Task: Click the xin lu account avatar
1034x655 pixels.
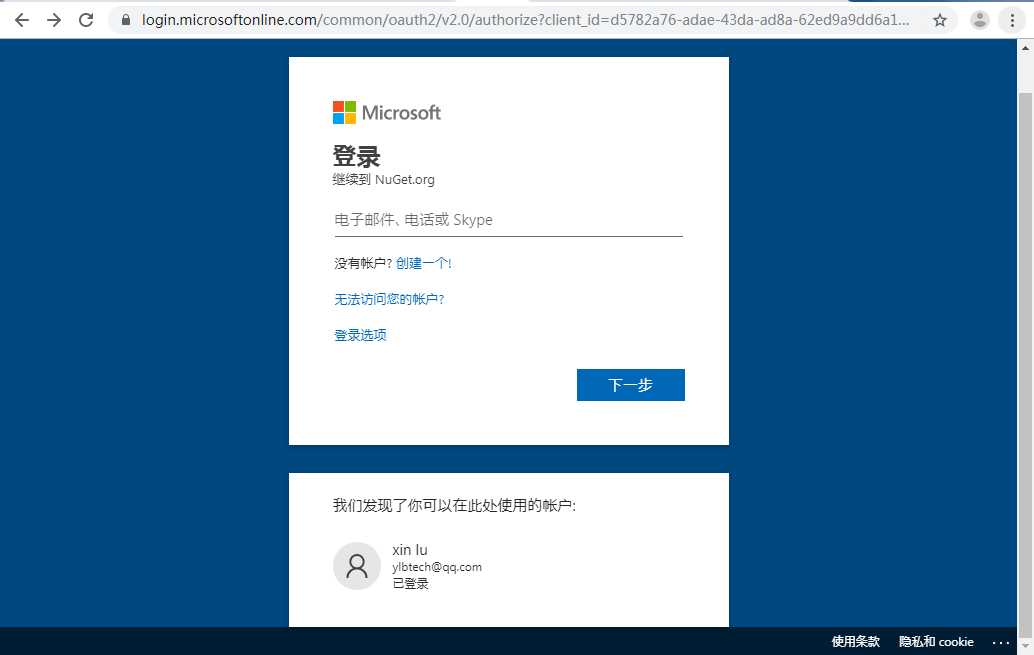Action: pyautogui.click(x=357, y=566)
